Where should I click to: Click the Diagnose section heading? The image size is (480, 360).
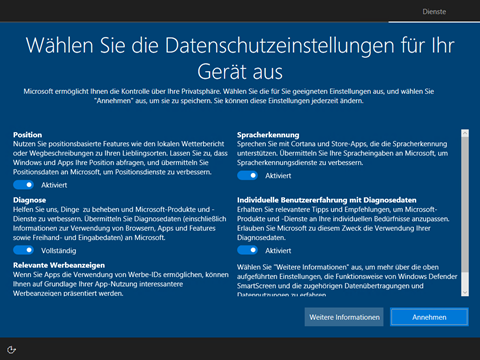(29, 200)
